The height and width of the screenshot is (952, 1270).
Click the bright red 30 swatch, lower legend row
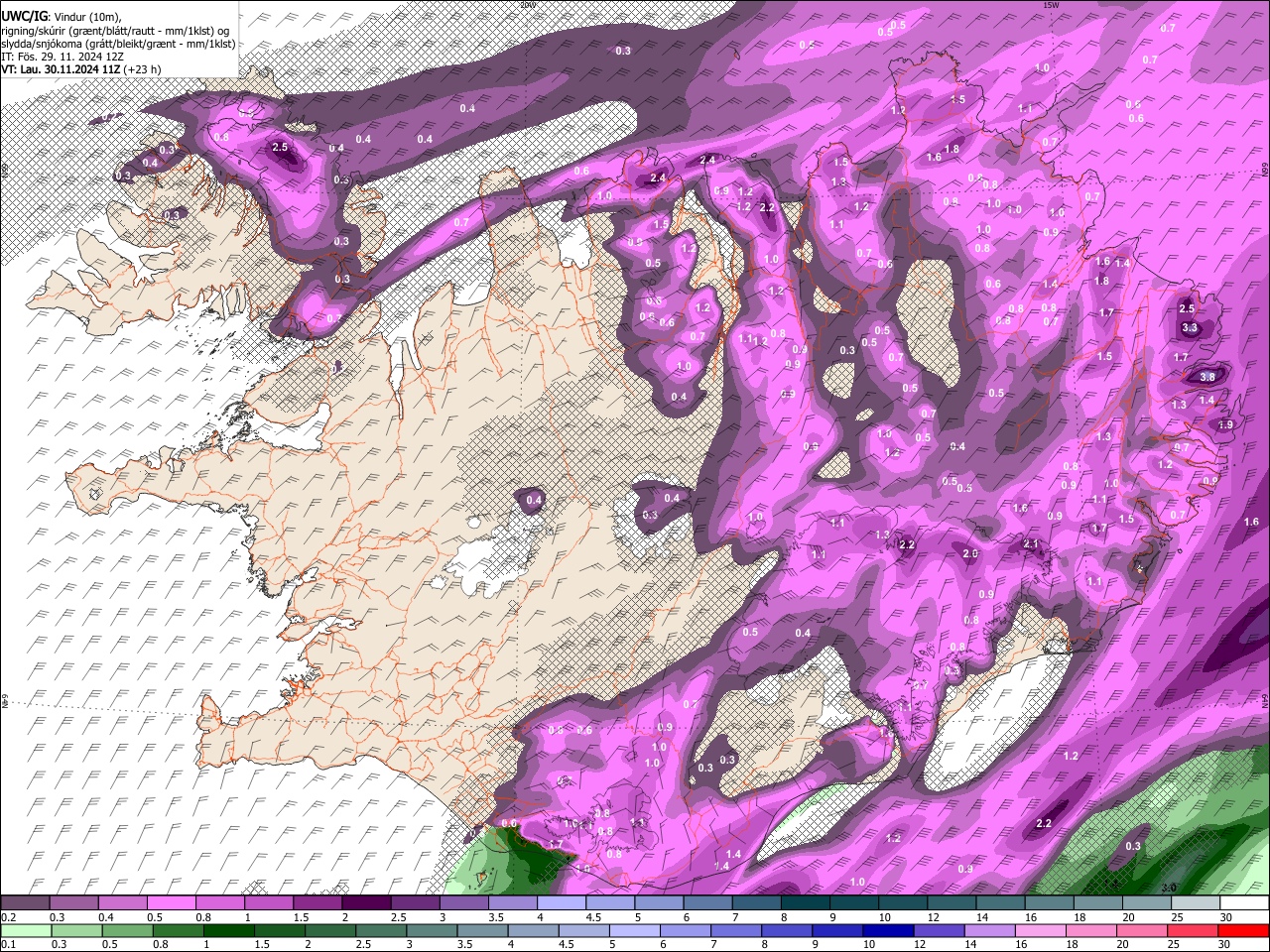(x=1242, y=931)
